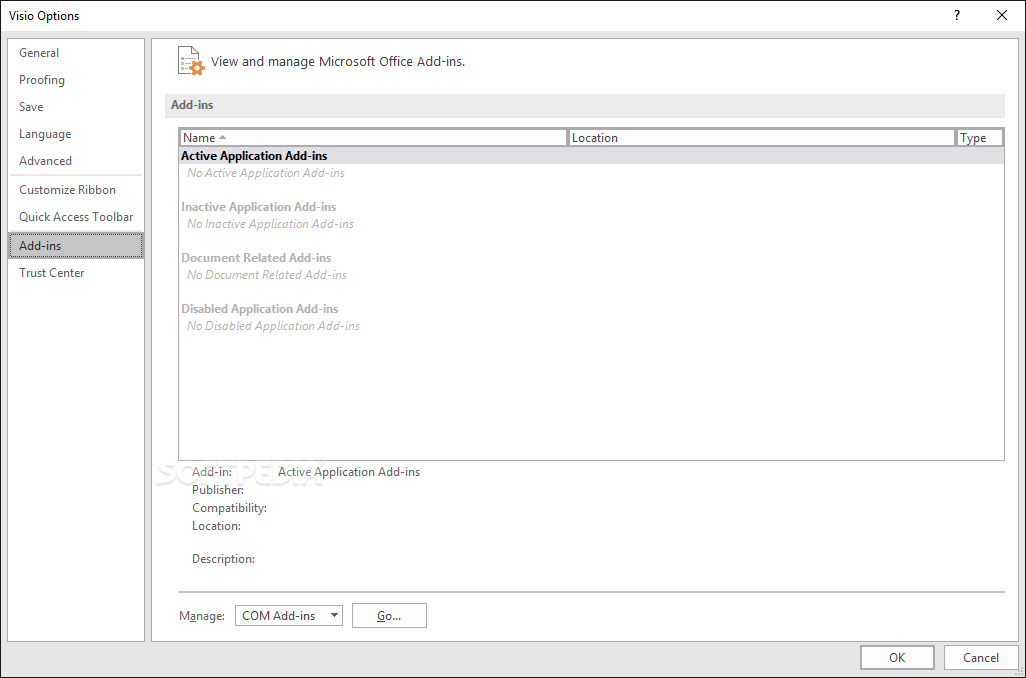The image size is (1026, 678).
Task: Open the Trust Center page
Action: (x=76, y=273)
